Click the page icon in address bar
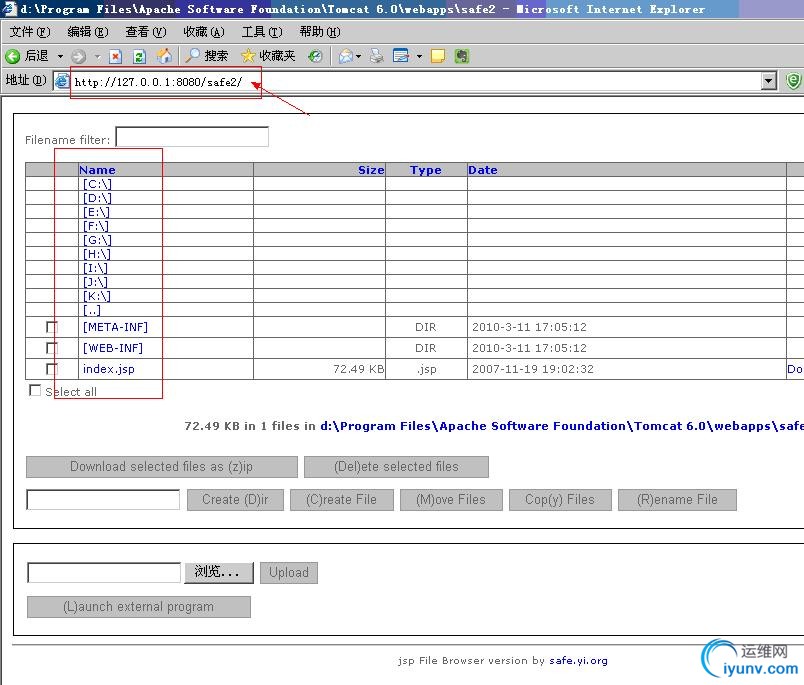This screenshot has height=685, width=804. [62, 81]
